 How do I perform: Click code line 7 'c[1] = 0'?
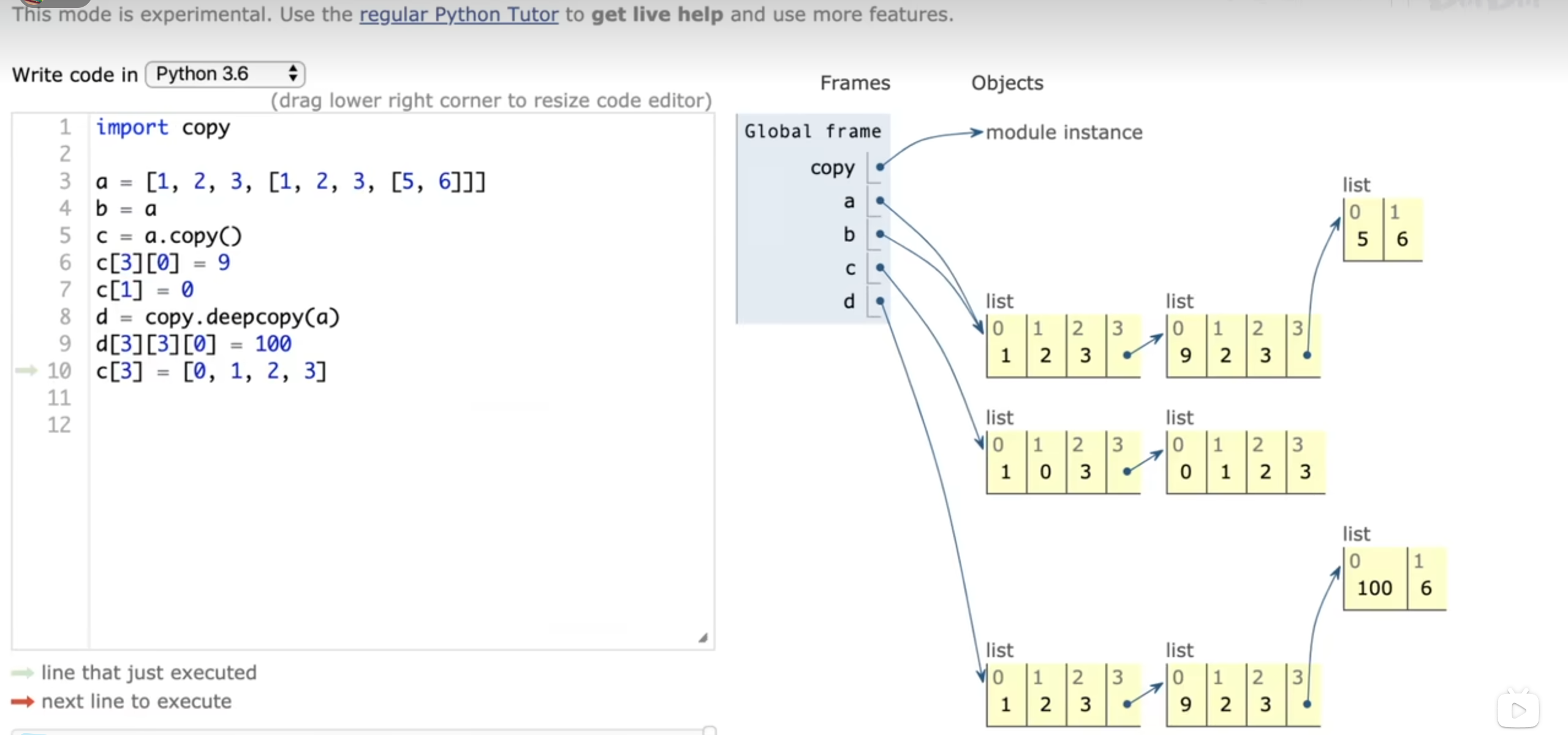pos(145,290)
